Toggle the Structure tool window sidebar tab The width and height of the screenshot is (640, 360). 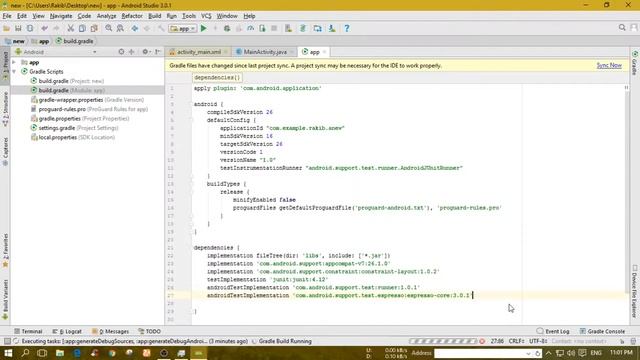pos(5,109)
